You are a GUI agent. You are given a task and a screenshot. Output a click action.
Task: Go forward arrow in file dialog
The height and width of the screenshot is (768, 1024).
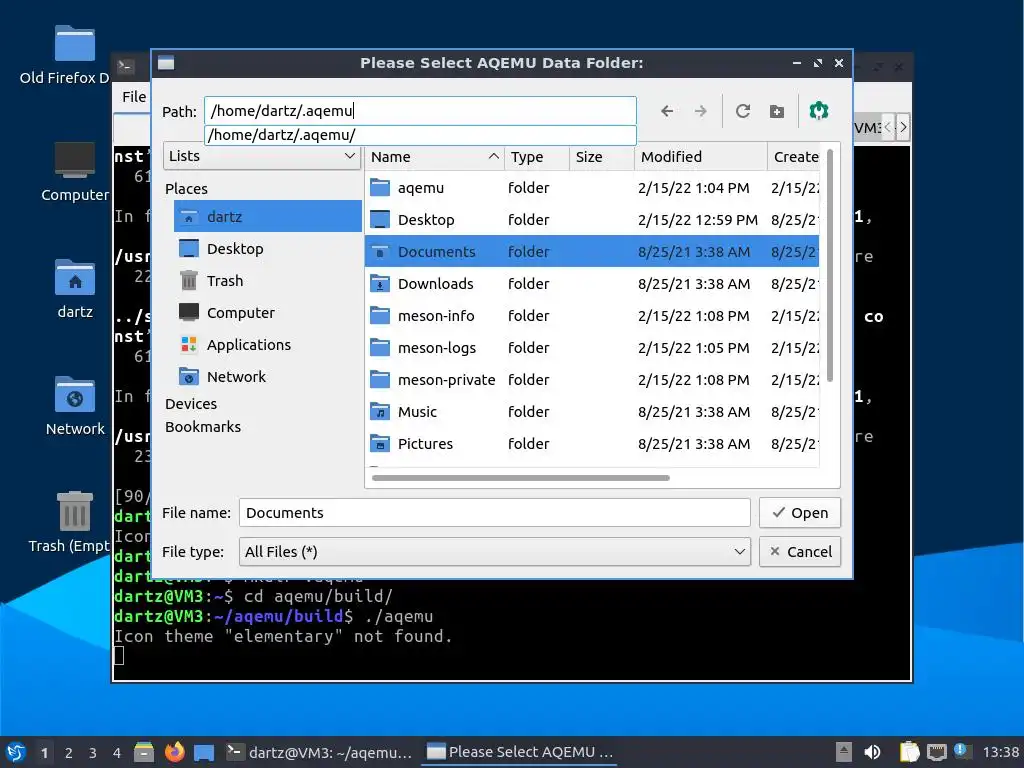point(700,111)
